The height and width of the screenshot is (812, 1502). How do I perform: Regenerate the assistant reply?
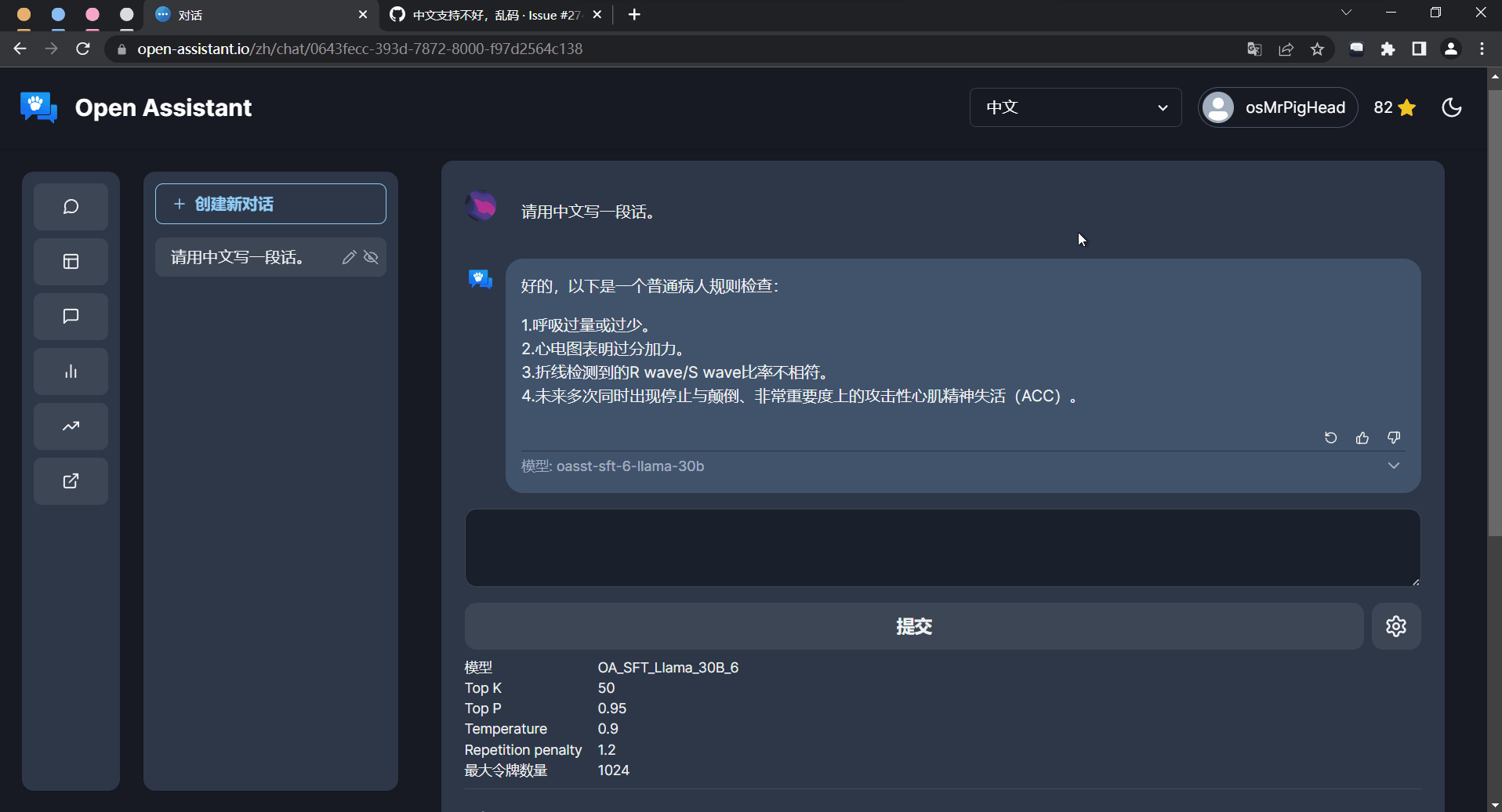pyautogui.click(x=1330, y=437)
